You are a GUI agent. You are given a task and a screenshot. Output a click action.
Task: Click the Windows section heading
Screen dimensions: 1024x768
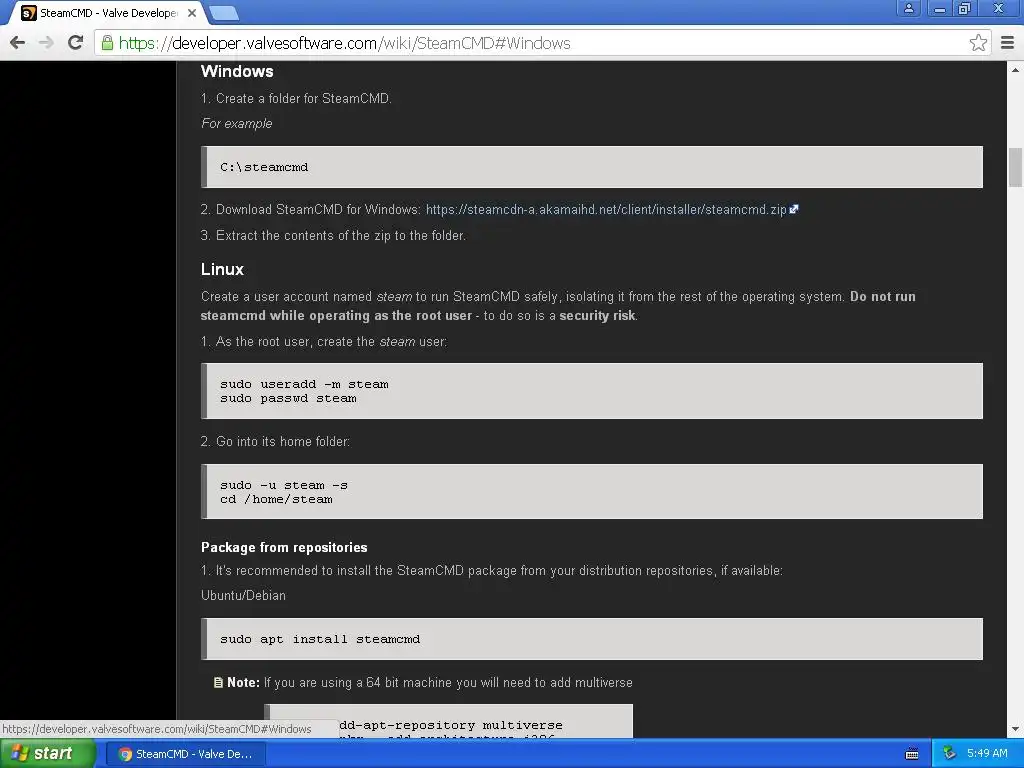click(237, 71)
